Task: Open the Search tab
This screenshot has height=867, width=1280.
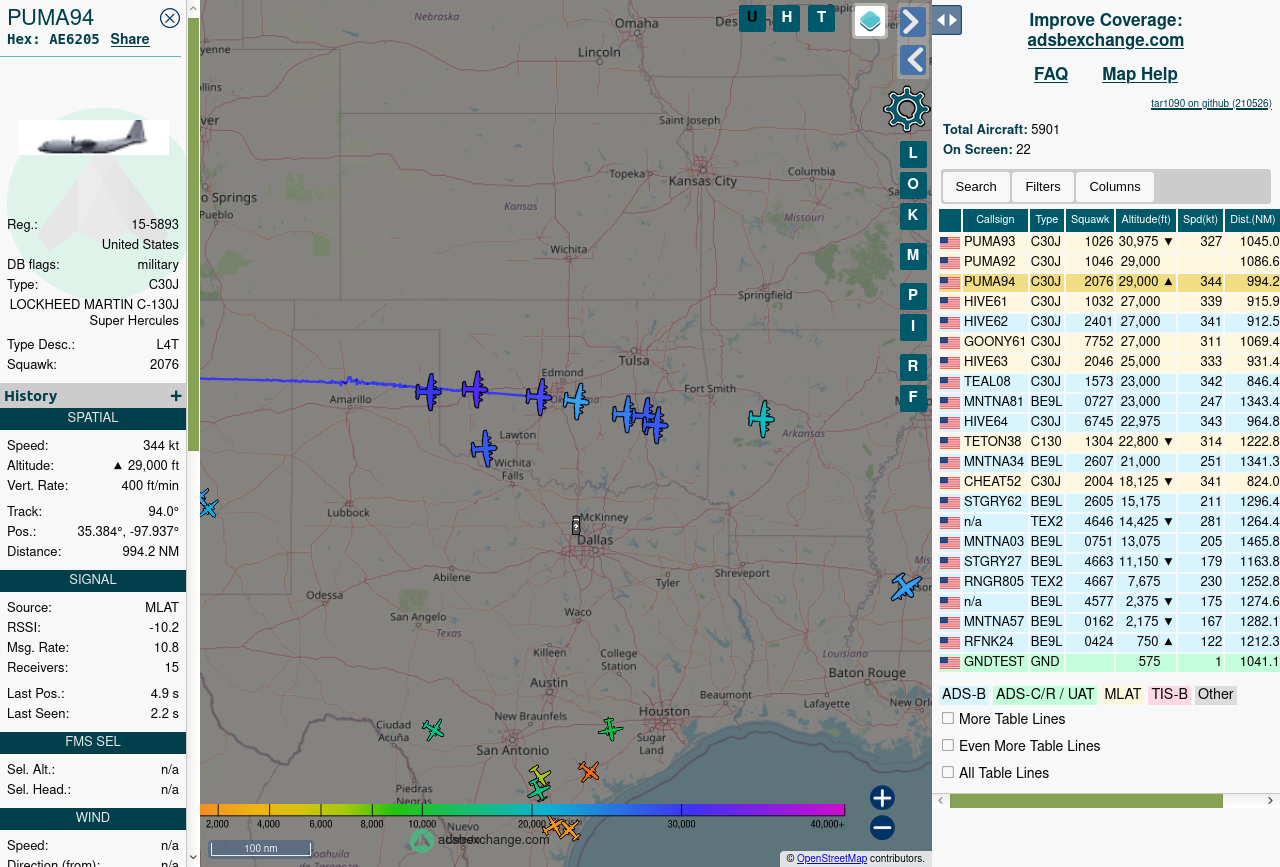Action: point(976,187)
